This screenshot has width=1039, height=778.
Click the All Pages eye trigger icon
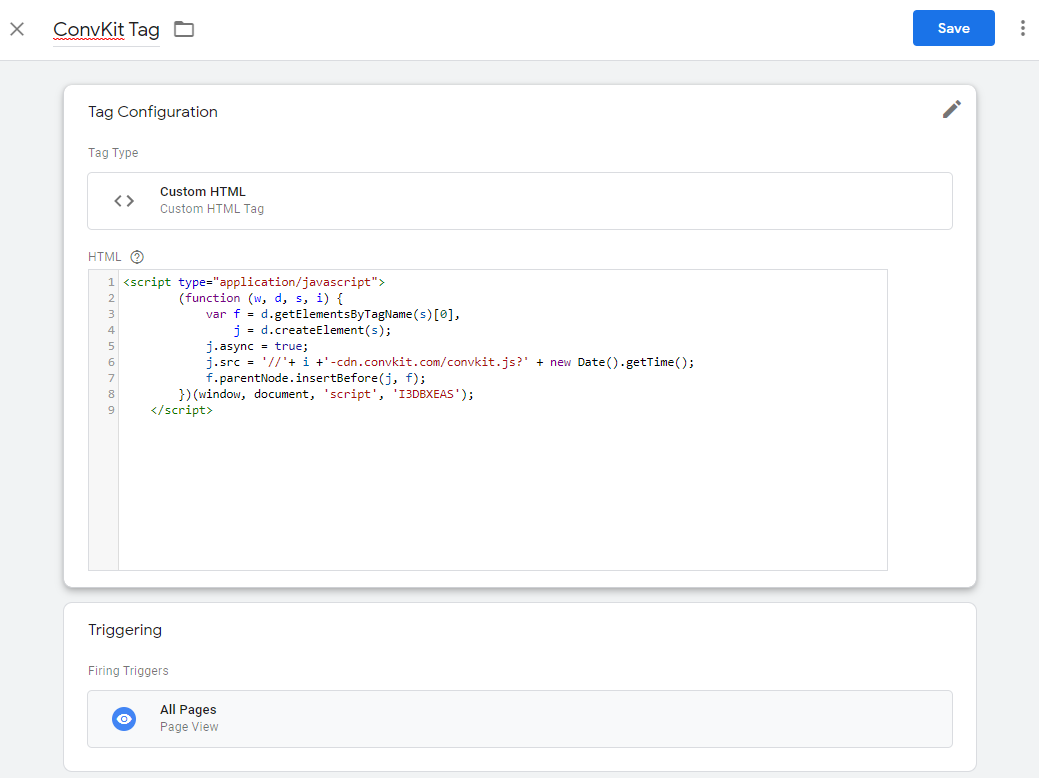coord(124,719)
